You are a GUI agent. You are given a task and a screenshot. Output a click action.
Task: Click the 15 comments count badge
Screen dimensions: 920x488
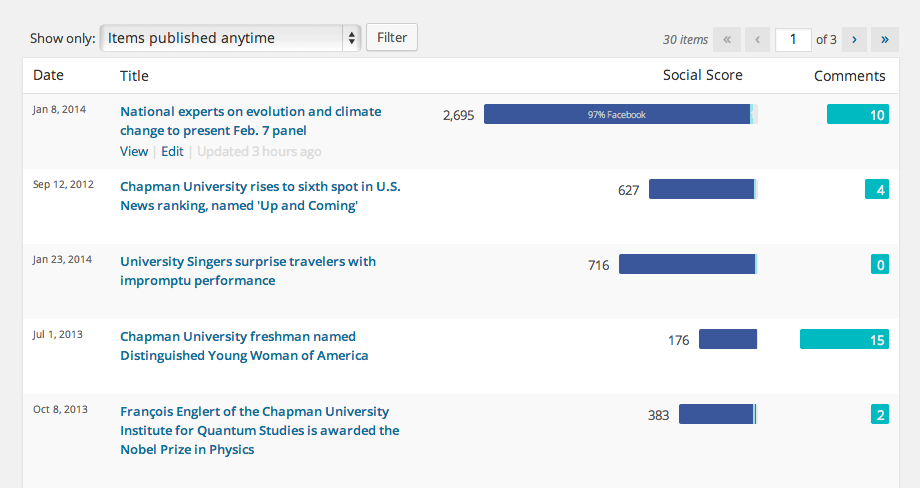(844, 340)
